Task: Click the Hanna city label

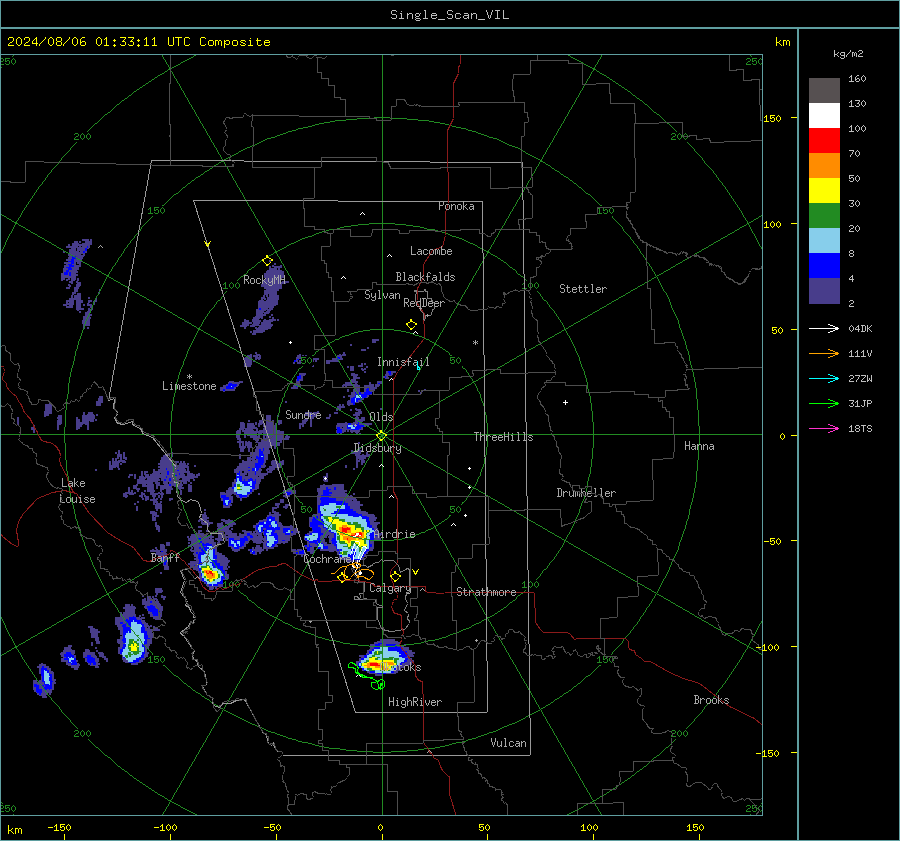Action: point(699,446)
